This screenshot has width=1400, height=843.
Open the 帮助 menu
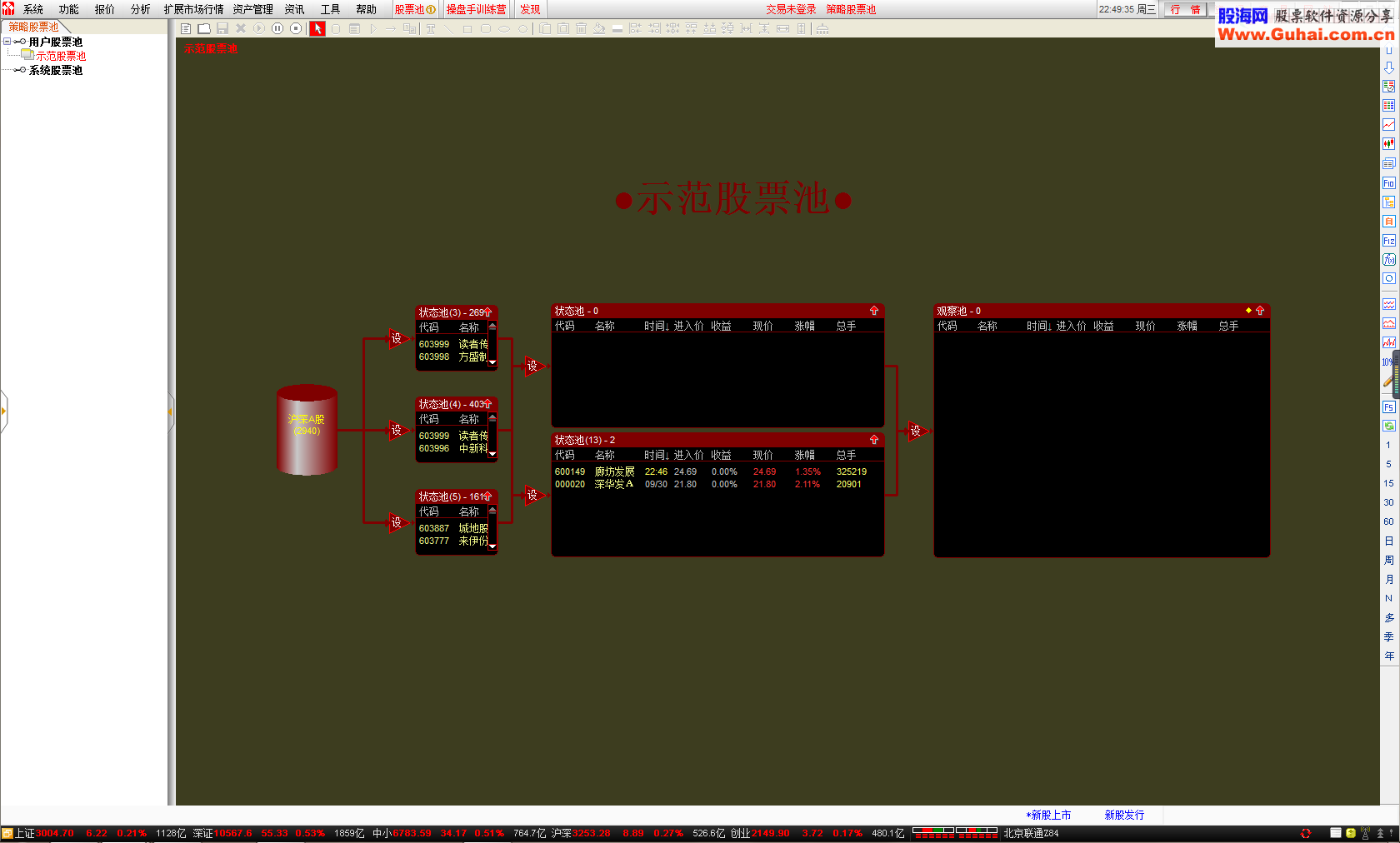(x=366, y=9)
